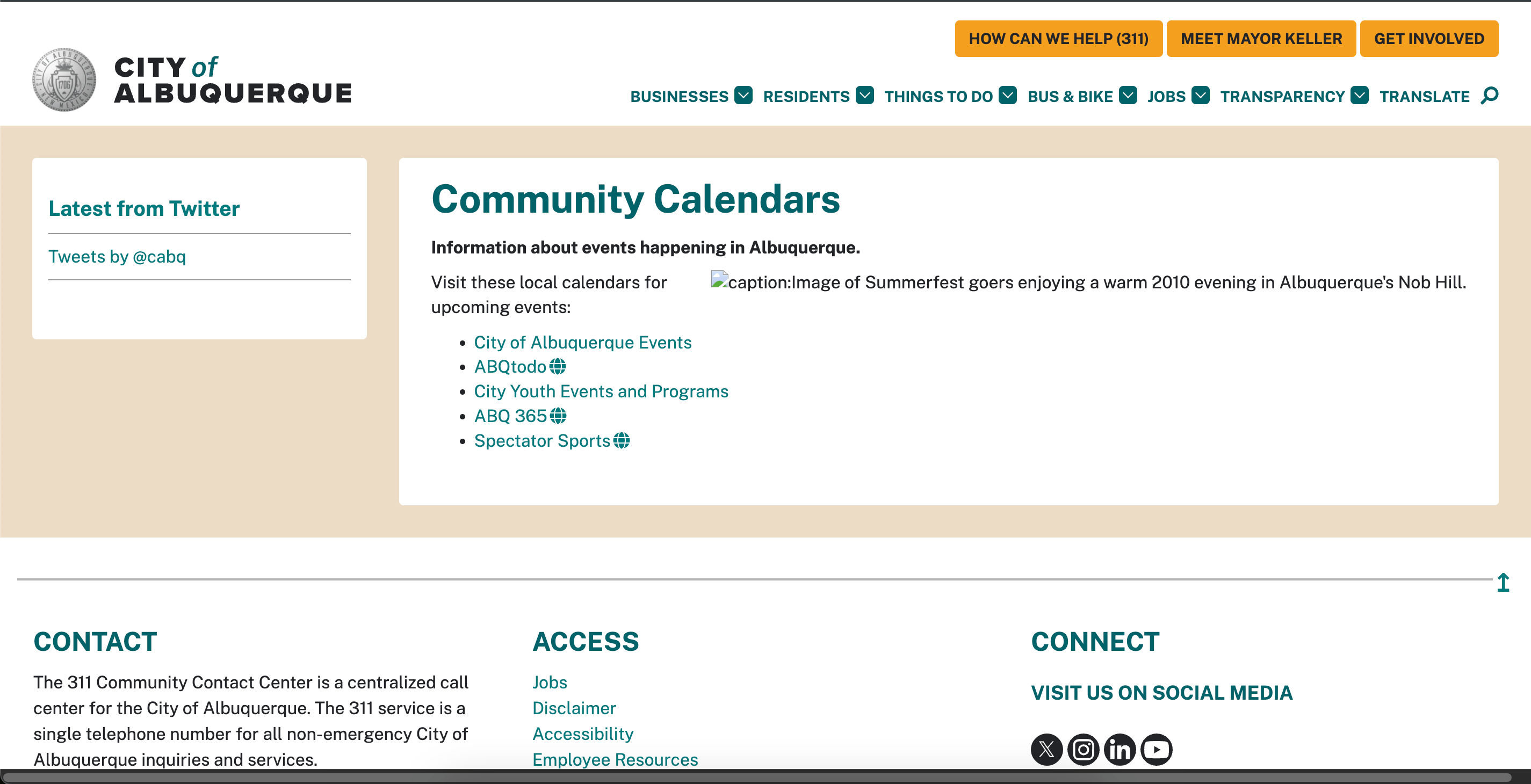The width and height of the screenshot is (1531, 784).
Task: Click the search magnifier icon
Action: [1490, 96]
